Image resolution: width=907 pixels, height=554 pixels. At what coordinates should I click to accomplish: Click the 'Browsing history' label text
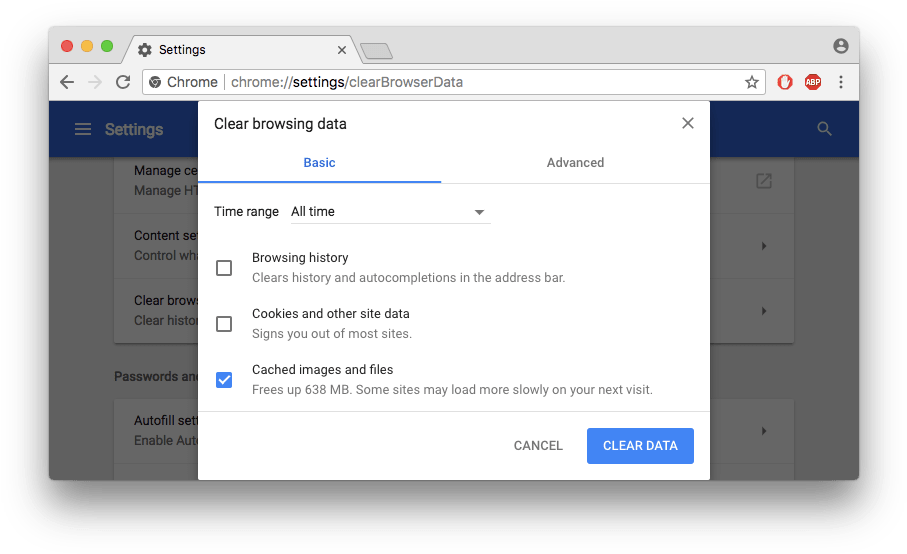(x=300, y=257)
